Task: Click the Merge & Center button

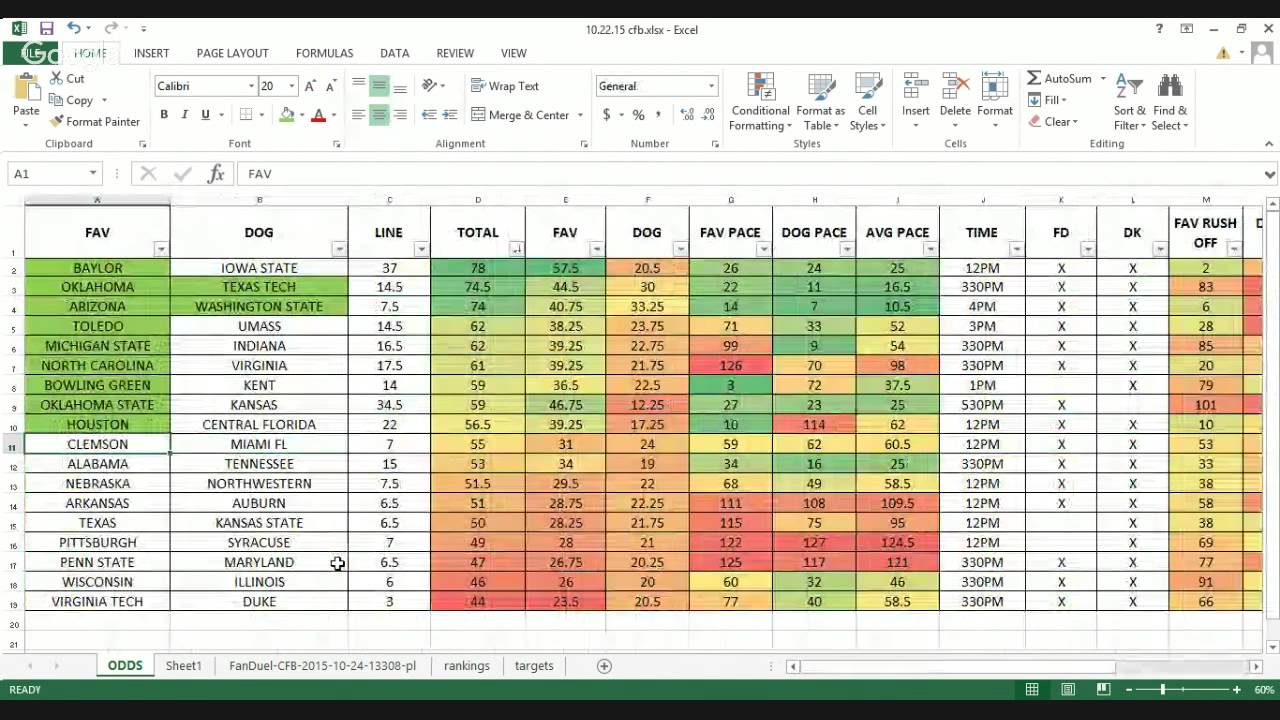Action: 520,115
